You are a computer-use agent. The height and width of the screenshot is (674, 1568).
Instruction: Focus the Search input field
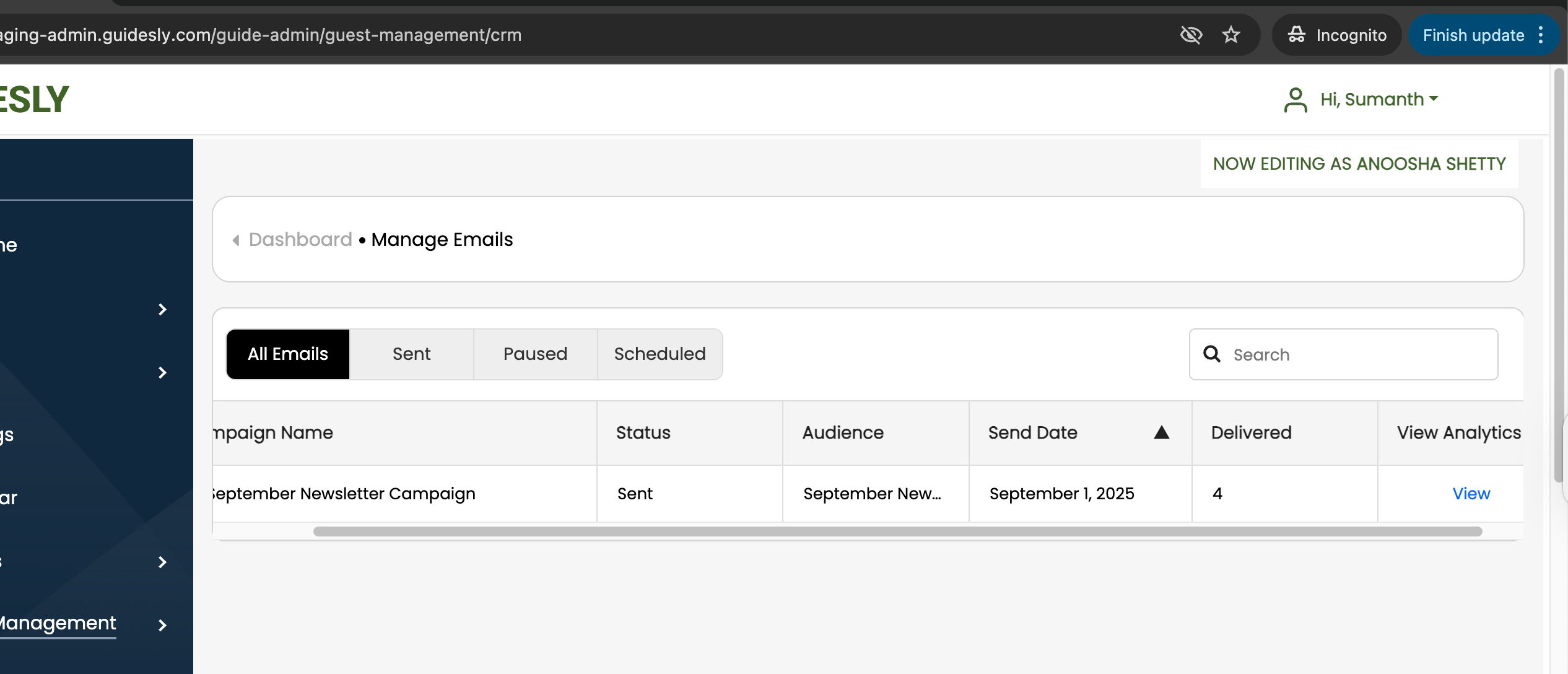1356,354
